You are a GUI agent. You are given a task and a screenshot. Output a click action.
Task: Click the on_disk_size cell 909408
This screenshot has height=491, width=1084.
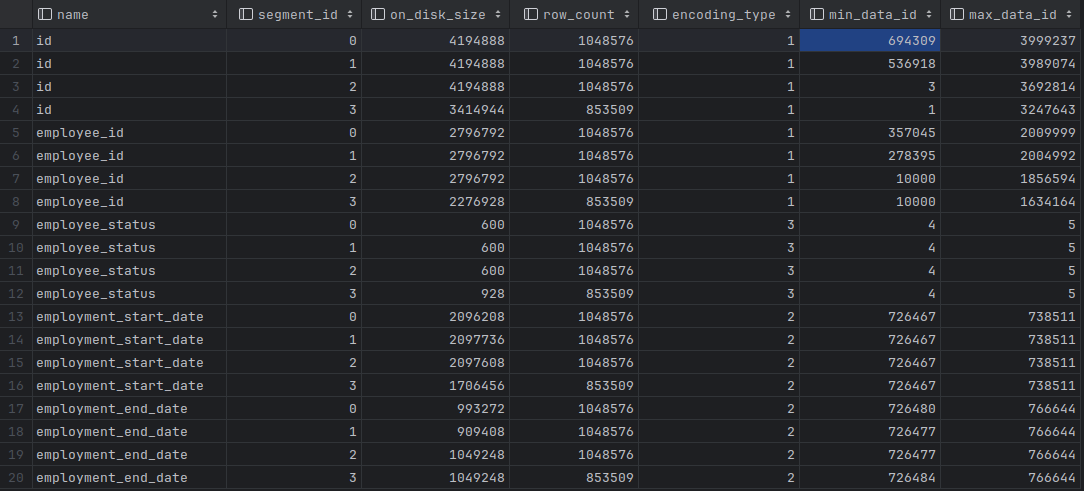point(435,432)
